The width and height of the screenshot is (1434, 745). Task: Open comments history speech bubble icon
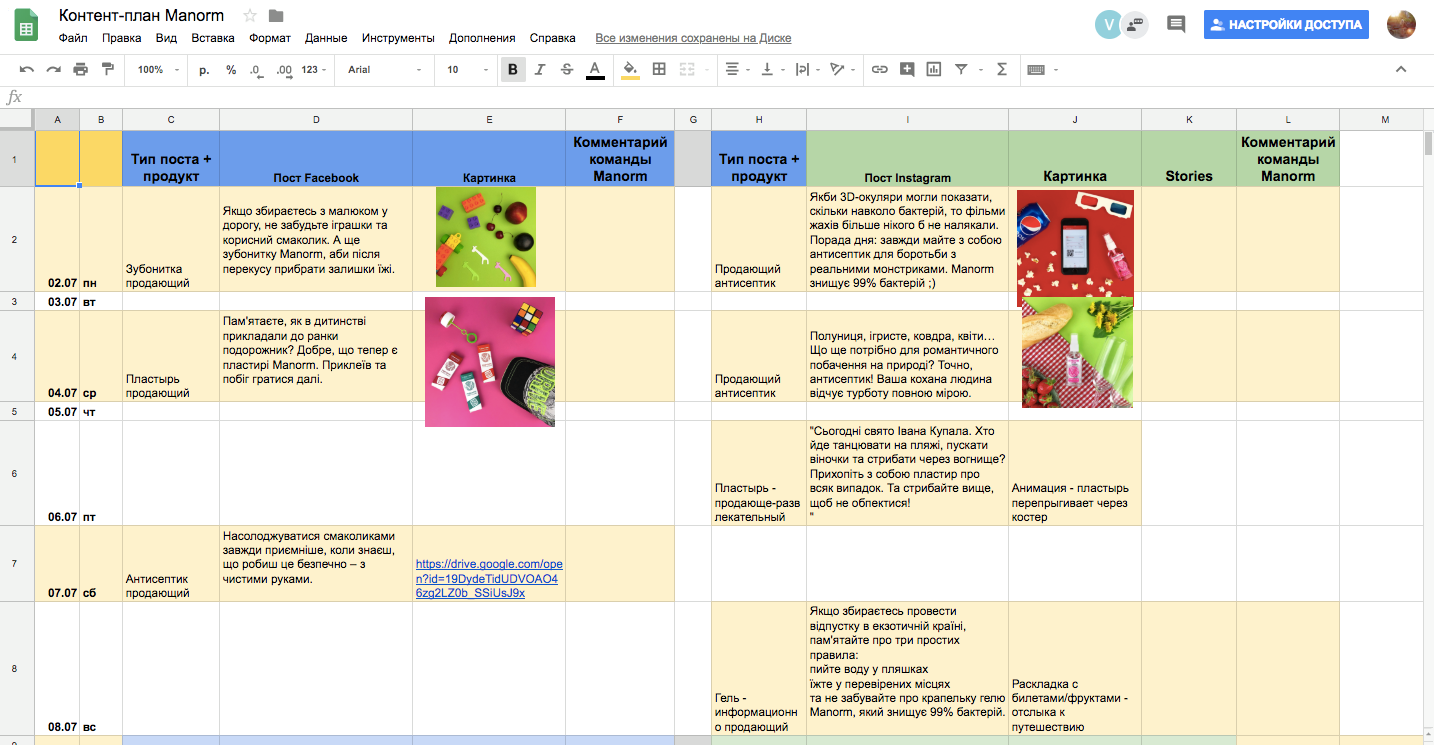tap(1176, 25)
